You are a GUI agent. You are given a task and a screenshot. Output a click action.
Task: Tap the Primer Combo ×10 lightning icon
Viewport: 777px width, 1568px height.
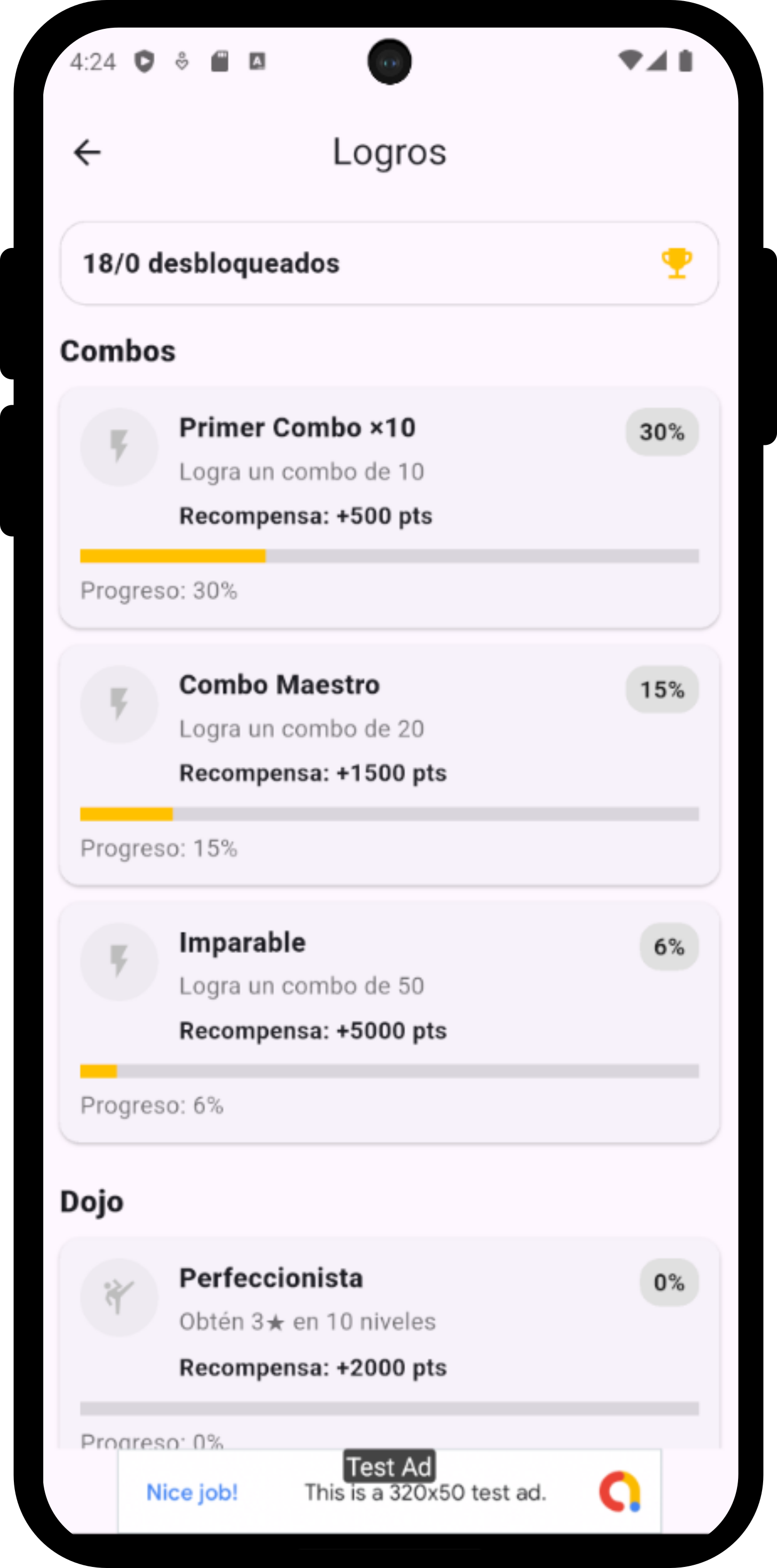point(119,447)
